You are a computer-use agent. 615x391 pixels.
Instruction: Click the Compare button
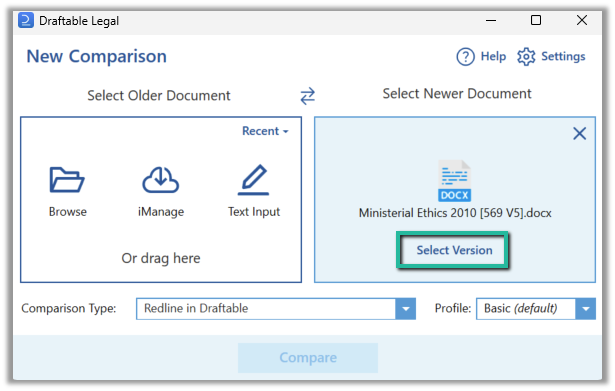308,358
